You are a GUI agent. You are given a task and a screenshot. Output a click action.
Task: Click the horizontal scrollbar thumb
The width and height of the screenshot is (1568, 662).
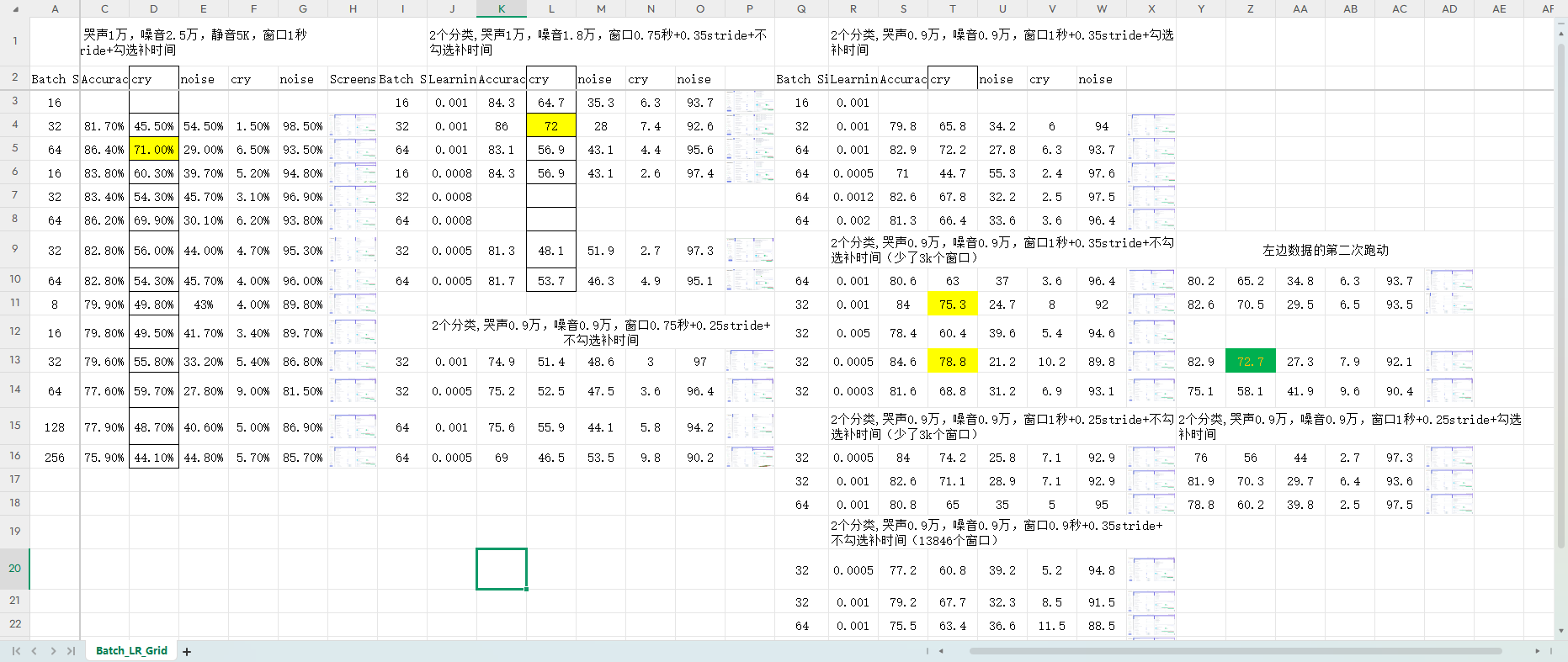[x=1235, y=651]
